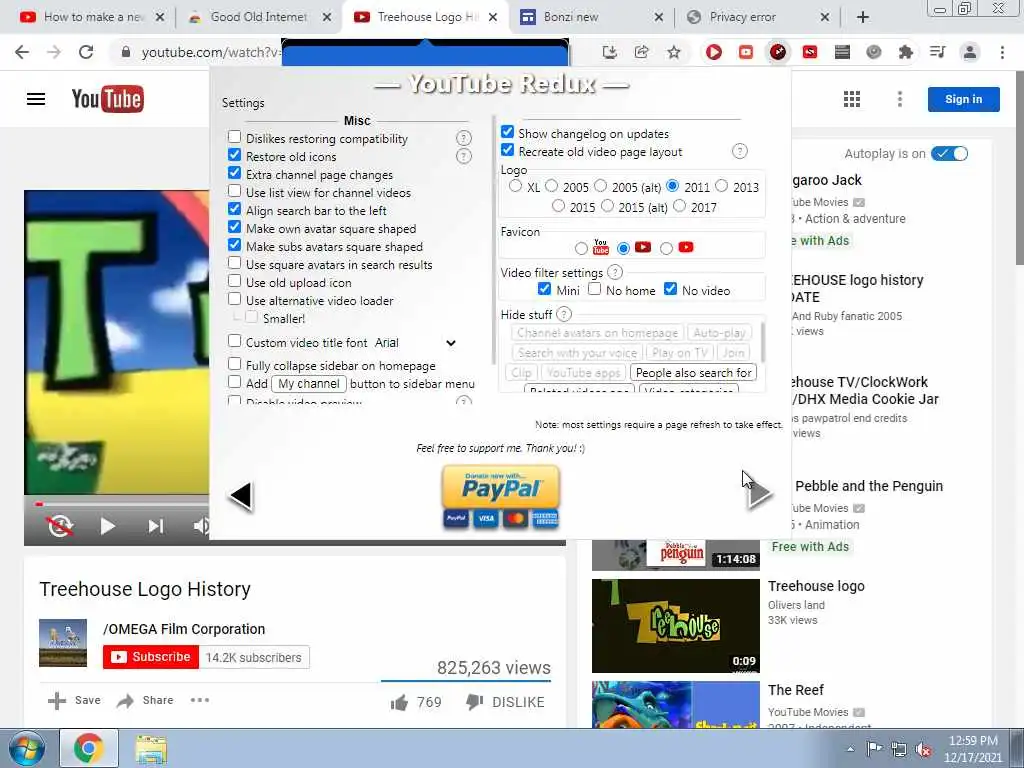
Task: Uncheck Show changelog on updates
Action: click(507, 132)
